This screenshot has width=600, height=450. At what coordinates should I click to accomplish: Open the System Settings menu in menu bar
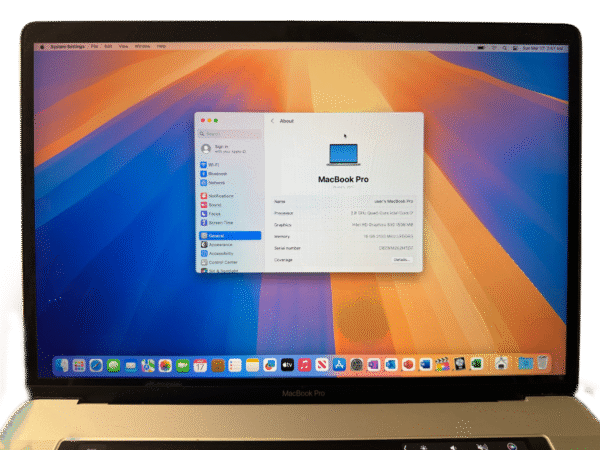tap(68, 46)
